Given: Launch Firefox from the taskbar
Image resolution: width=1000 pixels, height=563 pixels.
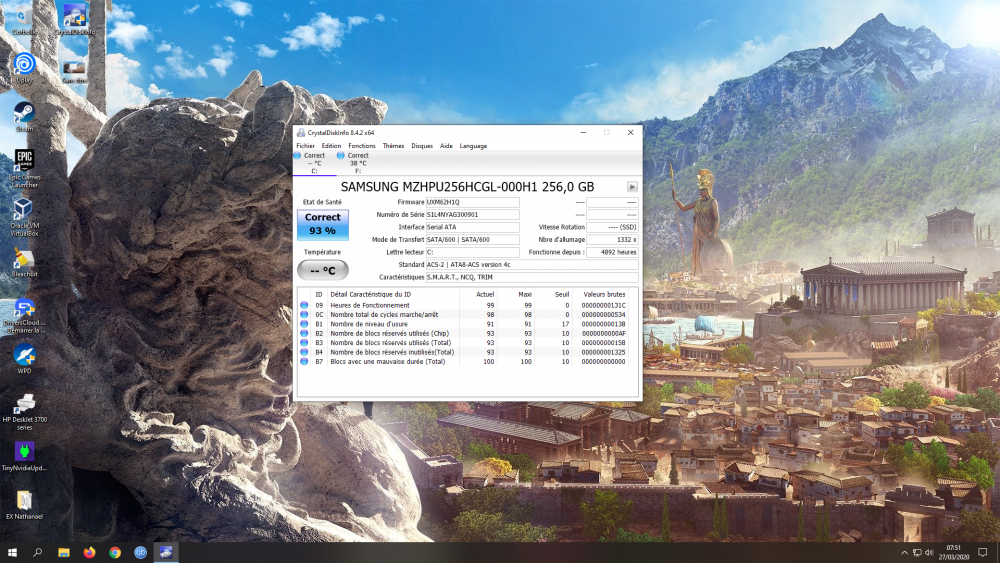Looking at the screenshot, I should point(89,552).
